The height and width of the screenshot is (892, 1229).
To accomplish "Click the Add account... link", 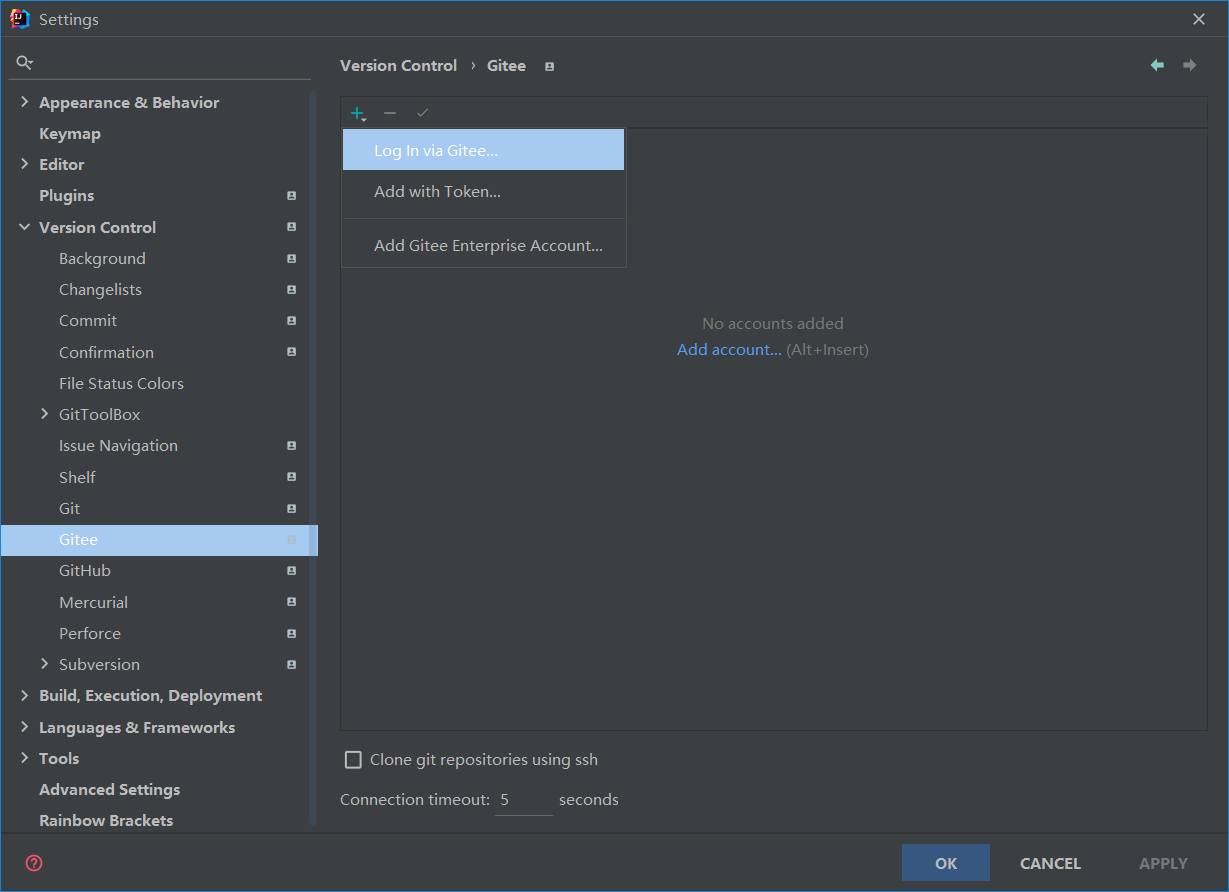I will pos(729,350).
